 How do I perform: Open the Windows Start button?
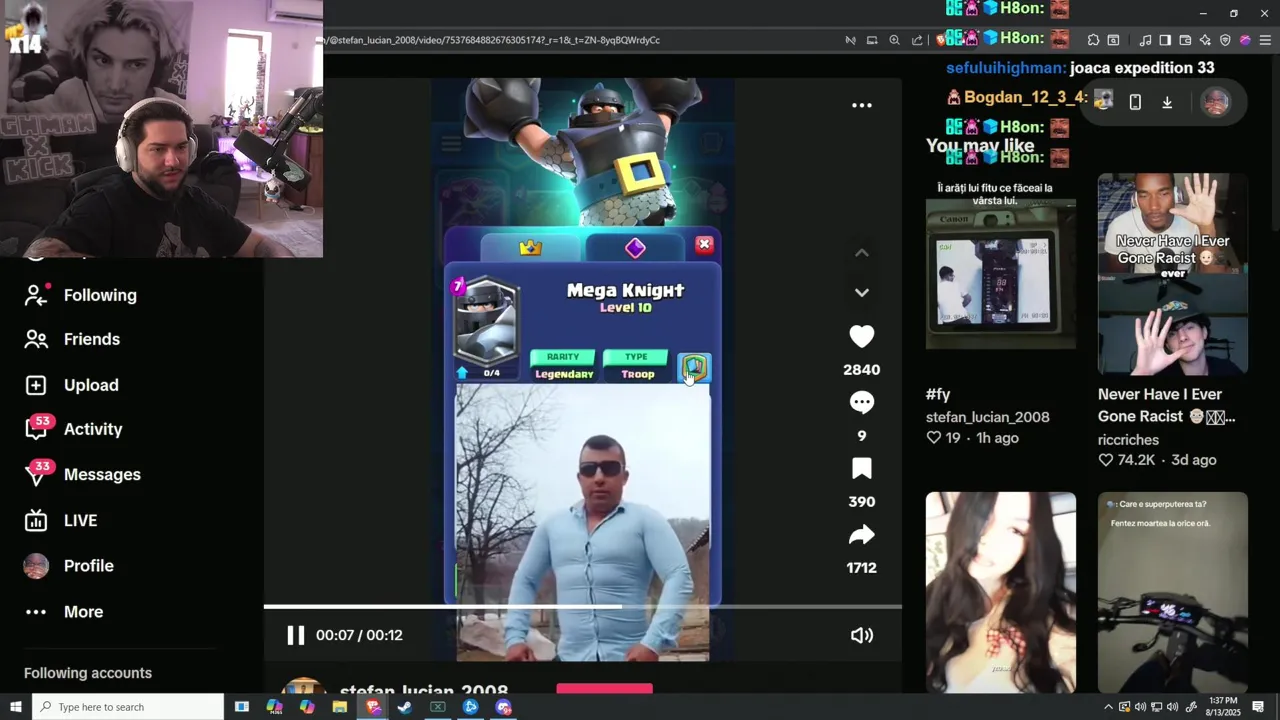(x=15, y=707)
